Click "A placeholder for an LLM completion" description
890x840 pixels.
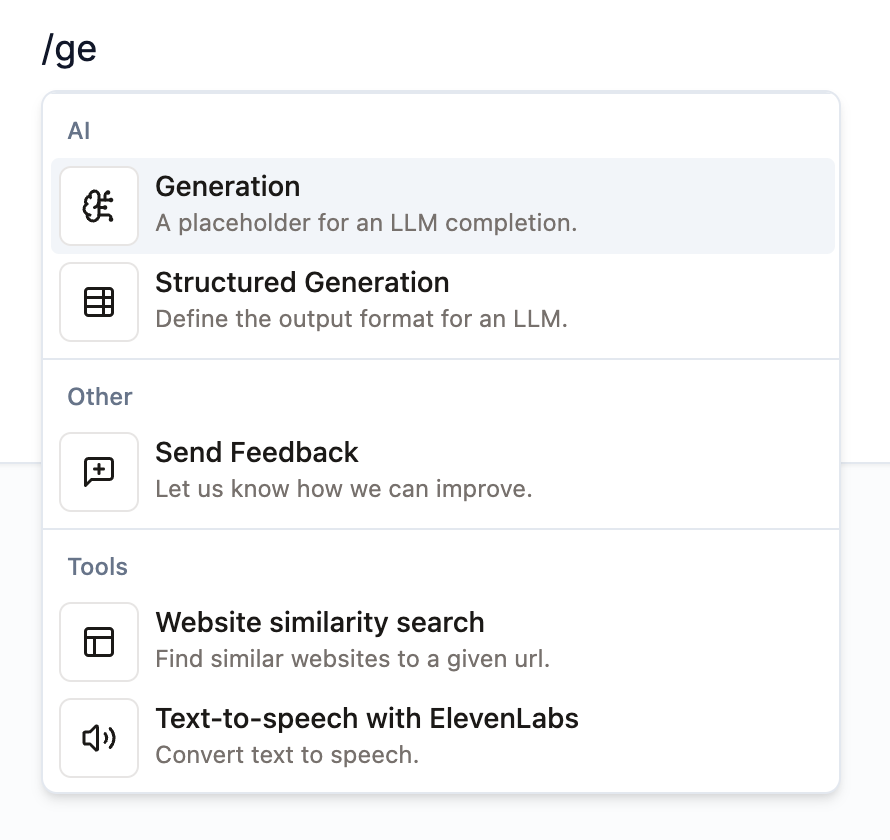(x=366, y=222)
